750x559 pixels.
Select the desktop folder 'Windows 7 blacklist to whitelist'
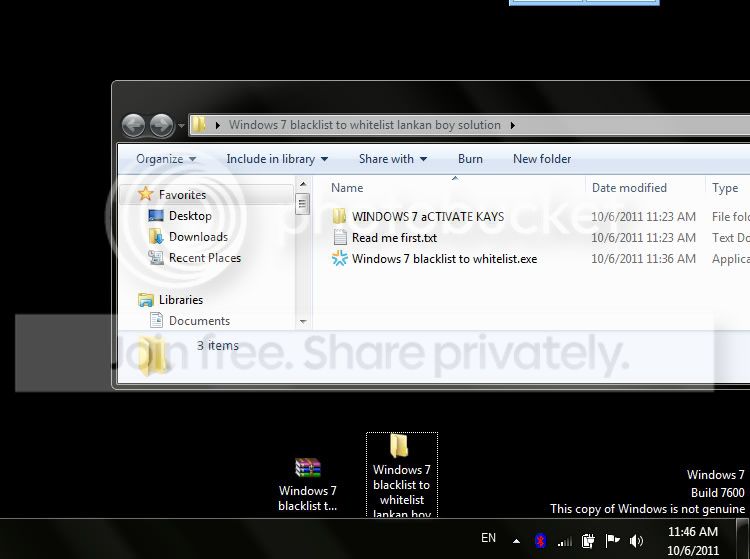tap(402, 475)
